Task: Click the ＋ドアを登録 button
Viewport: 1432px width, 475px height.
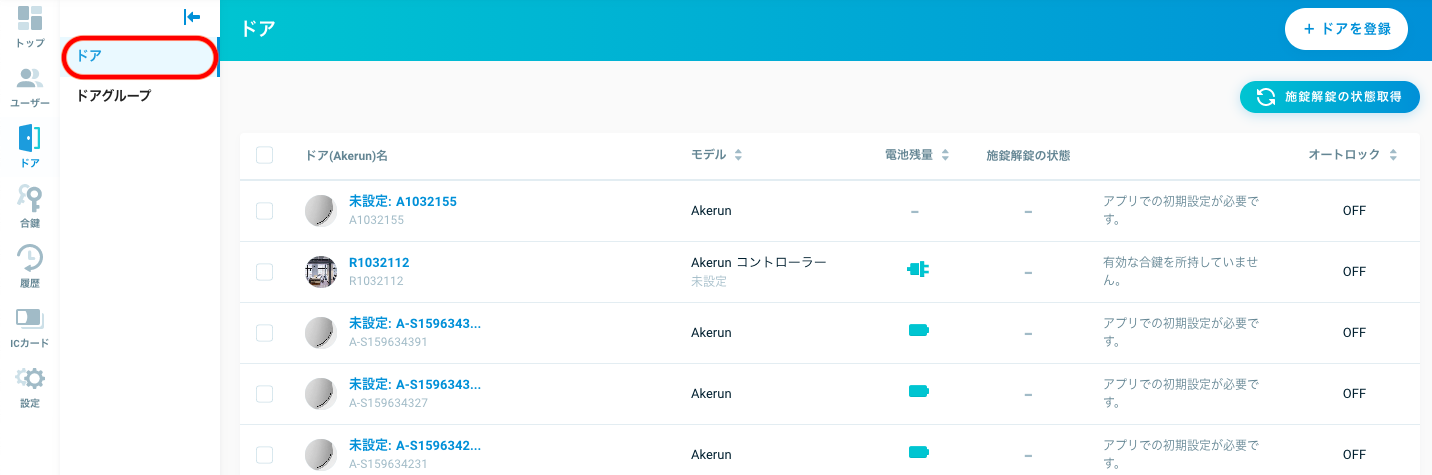Action: [1346, 30]
